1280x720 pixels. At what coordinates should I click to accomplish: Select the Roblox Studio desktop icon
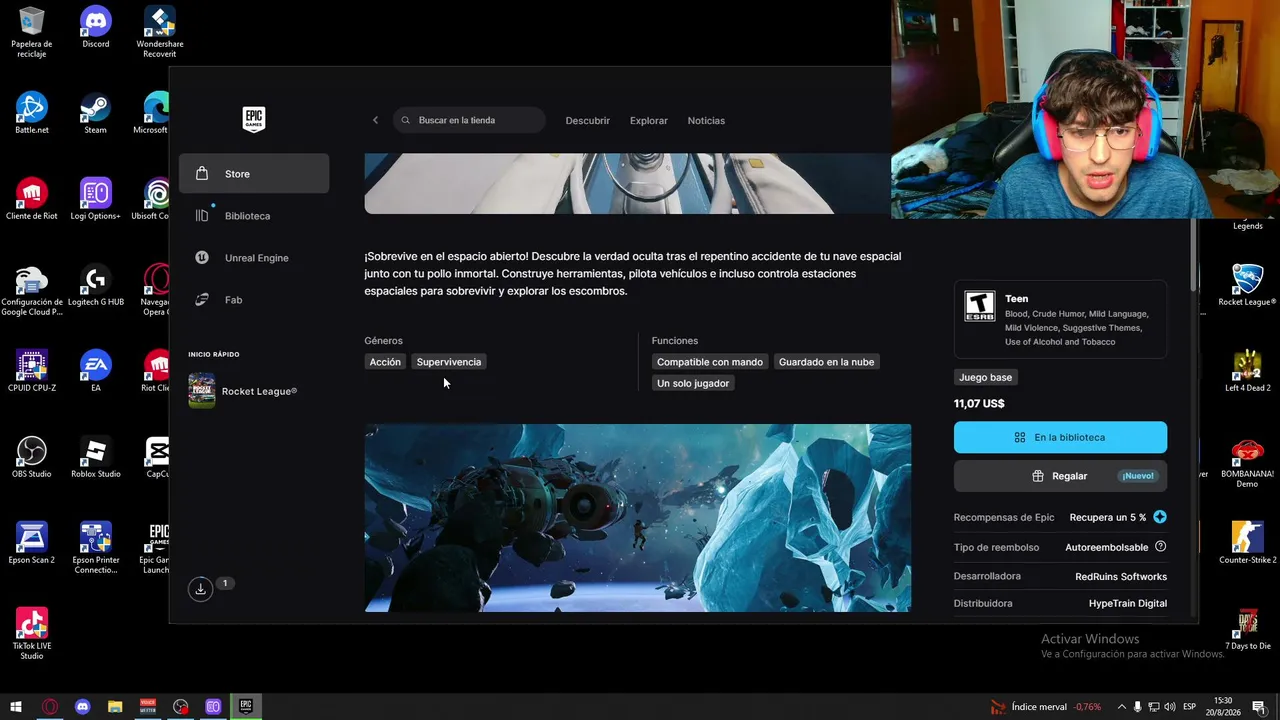pos(96,458)
